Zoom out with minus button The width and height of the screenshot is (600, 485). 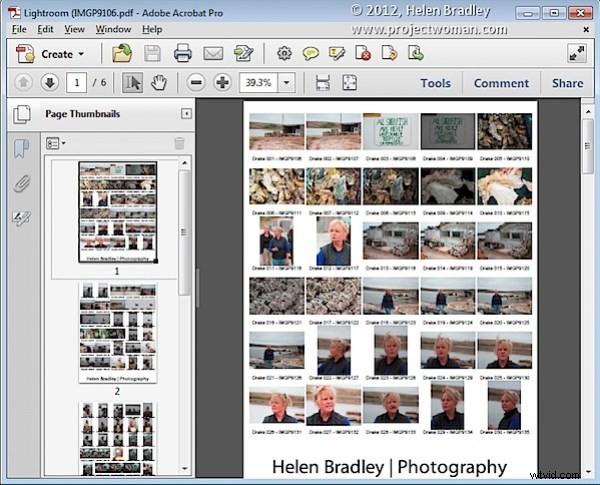click(x=196, y=82)
